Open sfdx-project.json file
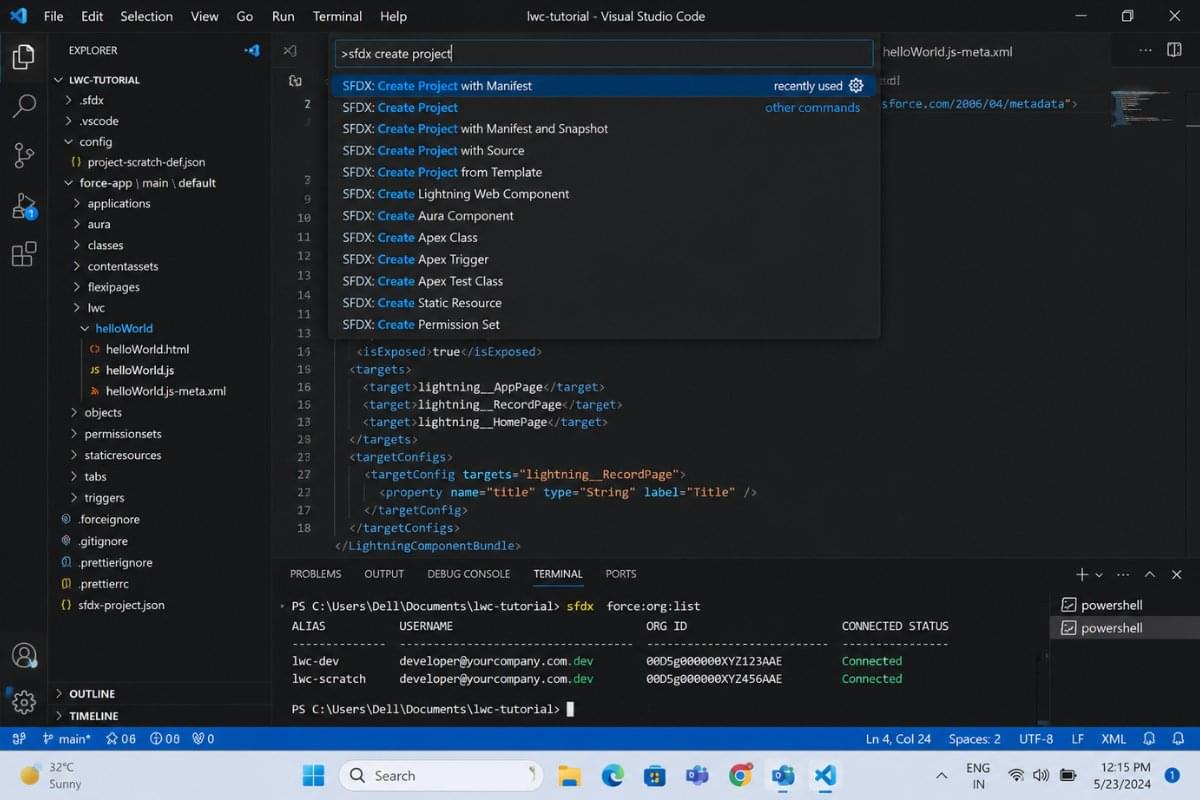This screenshot has height=800, width=1200. (x=121, y=605)
